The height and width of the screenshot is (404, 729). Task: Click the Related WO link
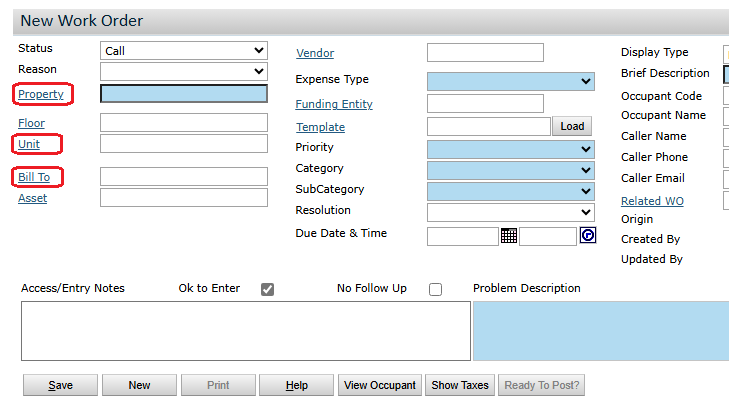652,201
